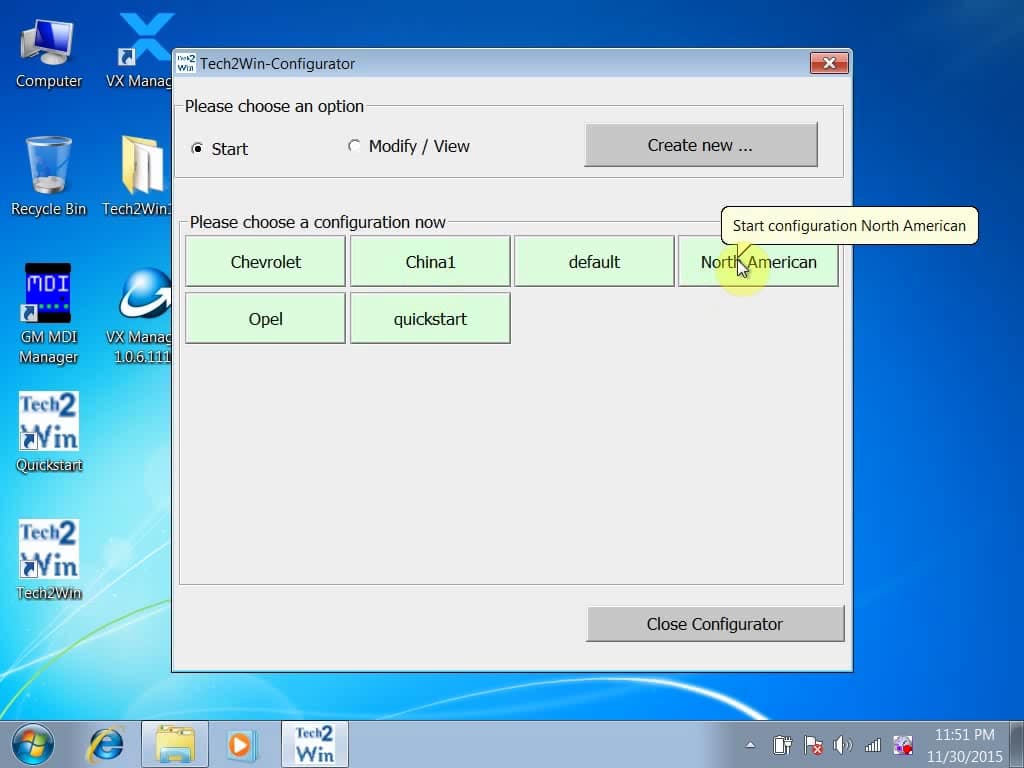The height and width of the screenshot is (768, 1024).
Task: Select the Tech2Win desktop shortcut
Action: click(x=49, y=560)
